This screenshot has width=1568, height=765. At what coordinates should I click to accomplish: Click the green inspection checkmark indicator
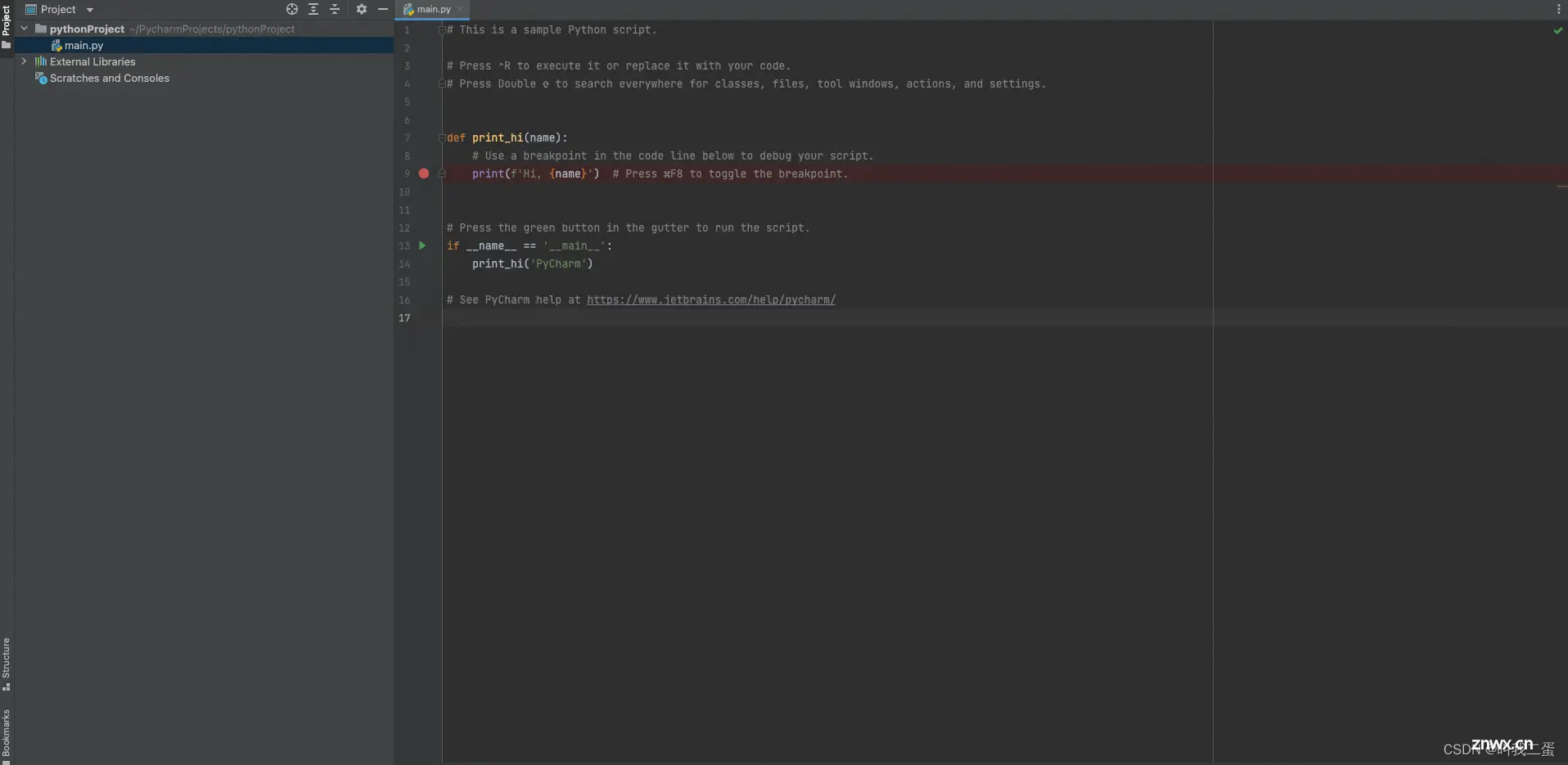(x=1558, y=30)
